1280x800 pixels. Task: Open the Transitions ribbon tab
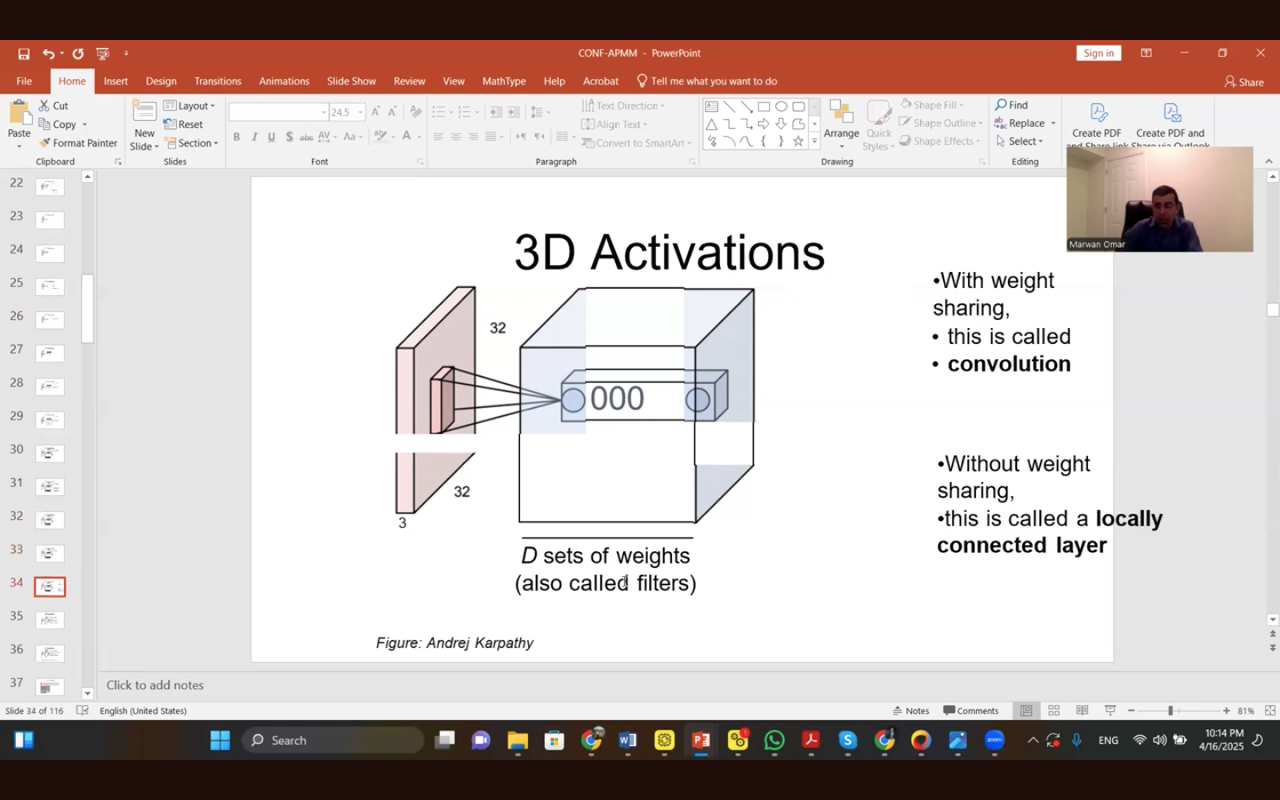[217, 81]
